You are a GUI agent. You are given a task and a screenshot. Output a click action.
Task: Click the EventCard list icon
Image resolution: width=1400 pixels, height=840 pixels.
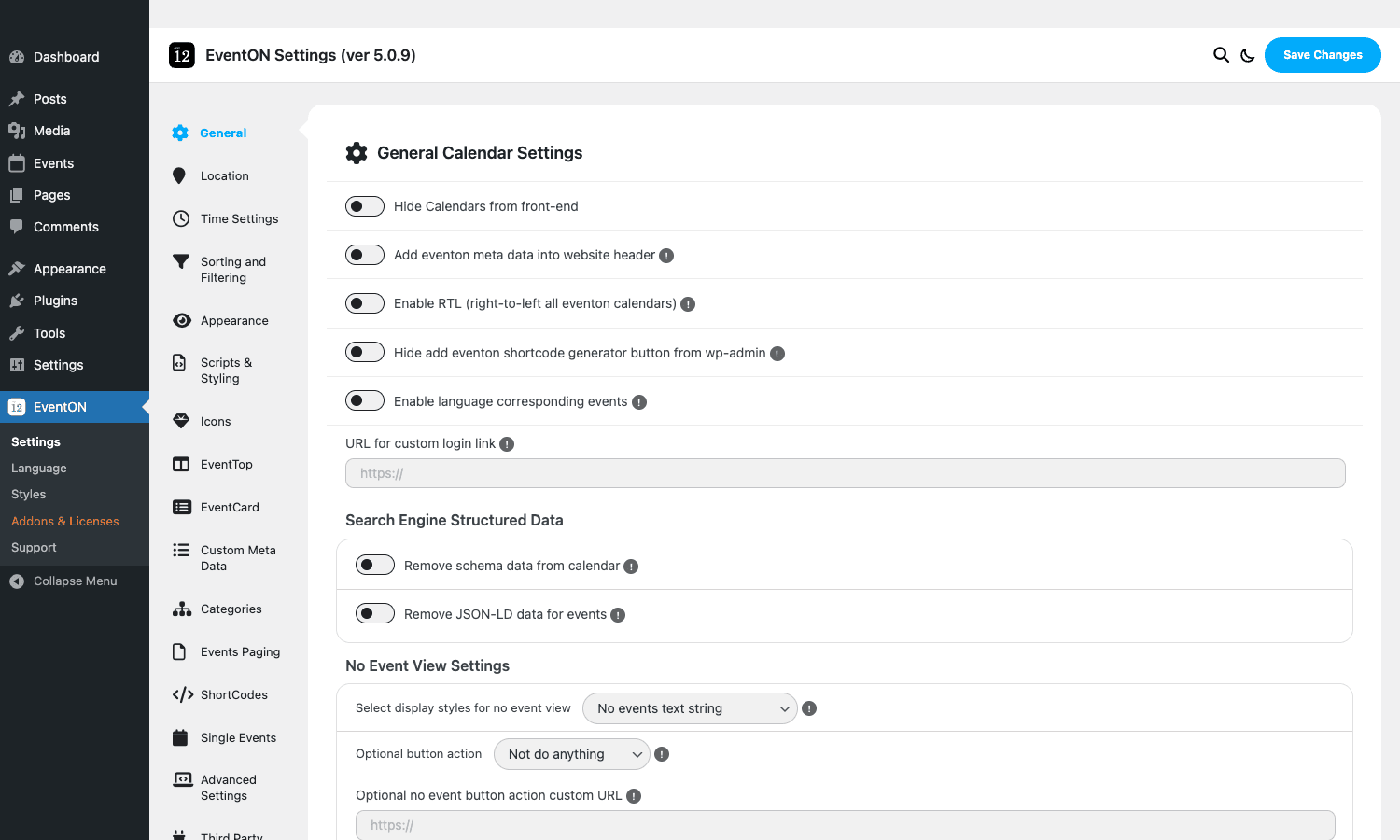coord(182,507)
